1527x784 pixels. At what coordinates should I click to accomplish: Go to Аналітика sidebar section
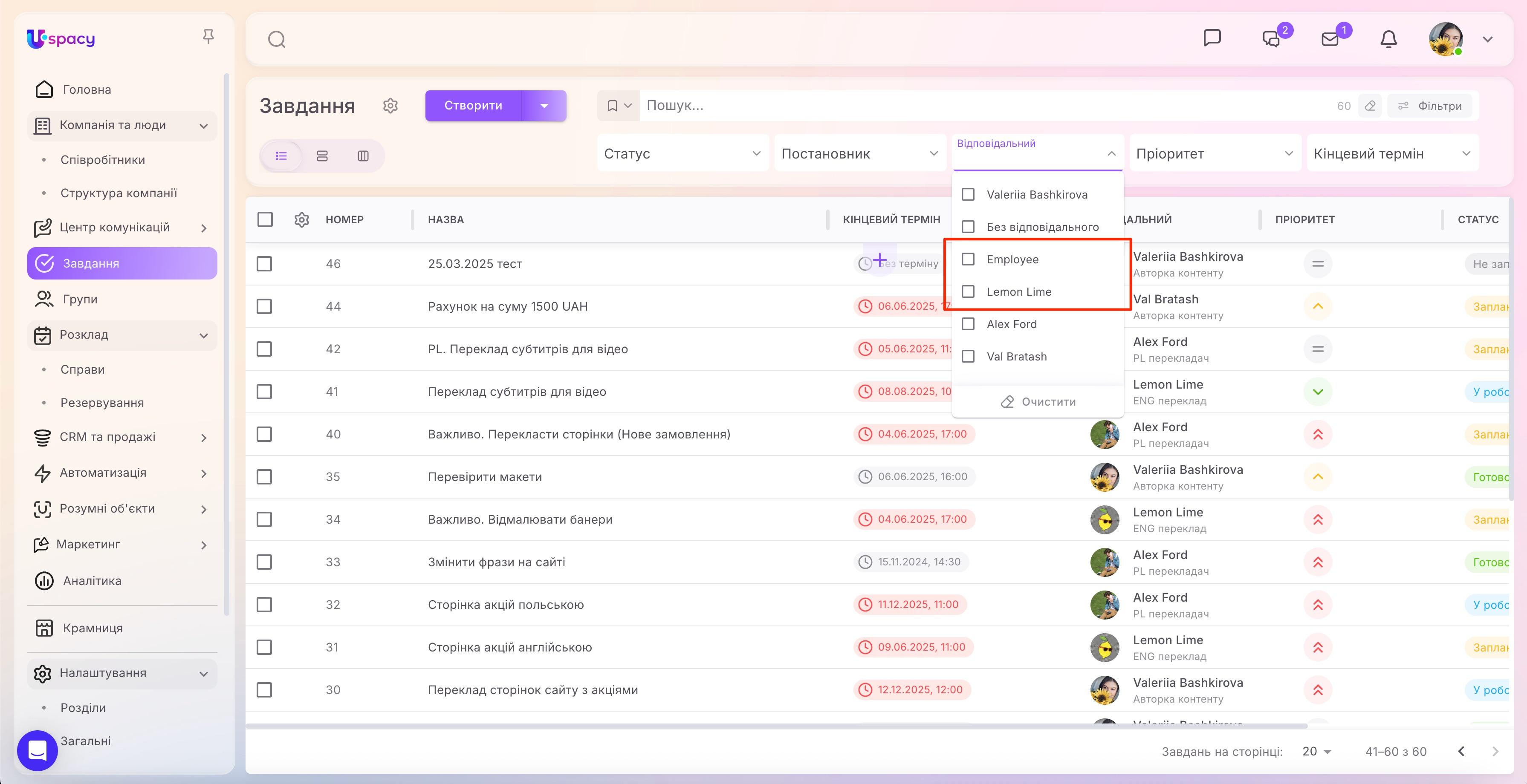[92, 581]
